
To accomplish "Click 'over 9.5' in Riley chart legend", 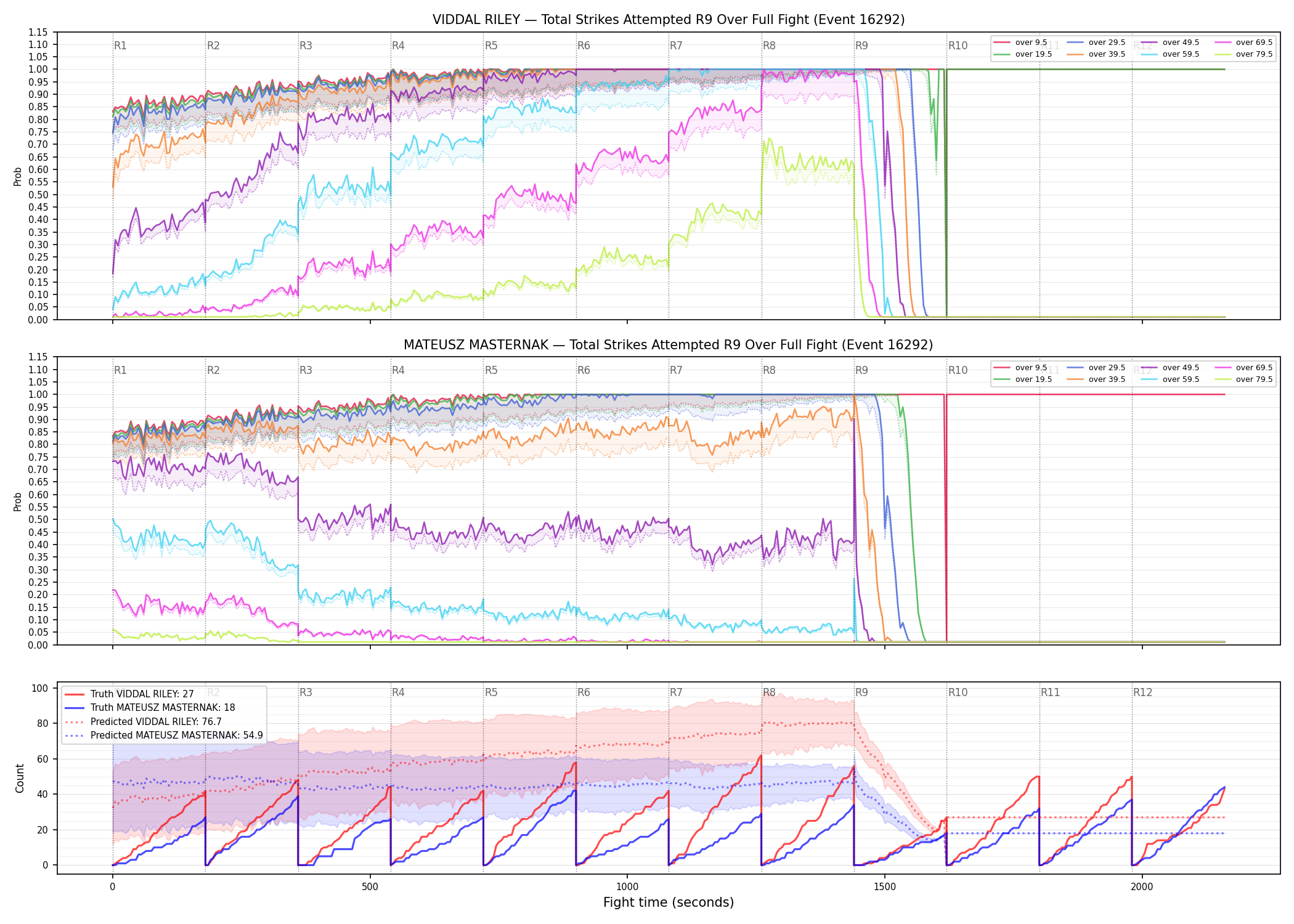I will (1032, 43).
